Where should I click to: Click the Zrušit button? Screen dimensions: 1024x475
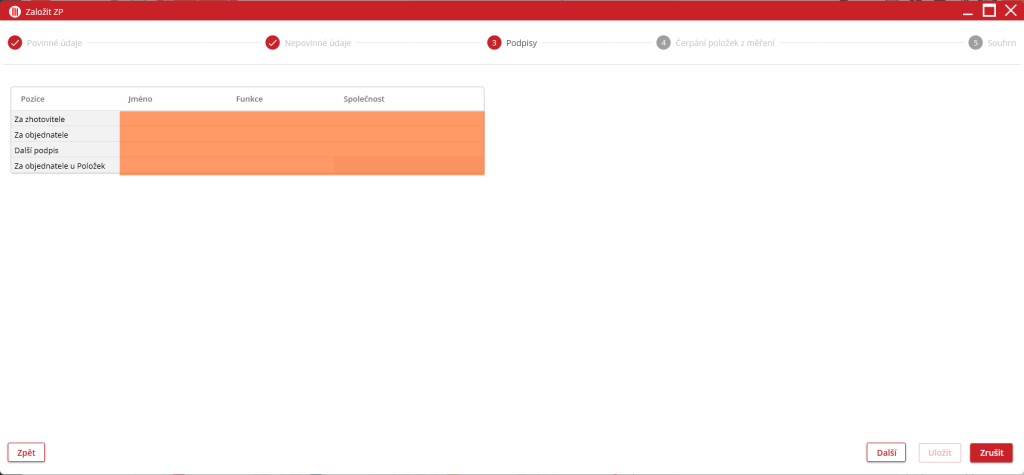point(991,453)
